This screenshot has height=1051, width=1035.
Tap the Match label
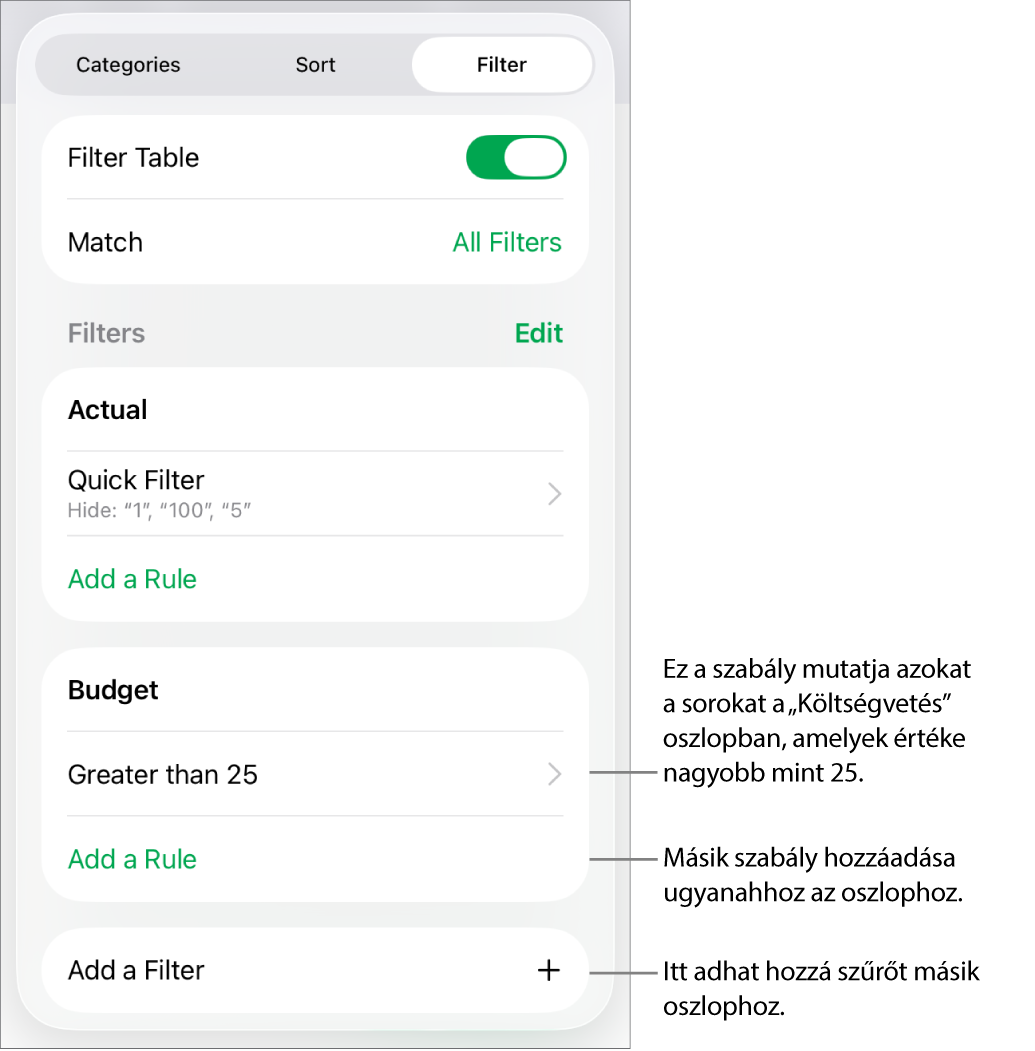tap(105, 242)
